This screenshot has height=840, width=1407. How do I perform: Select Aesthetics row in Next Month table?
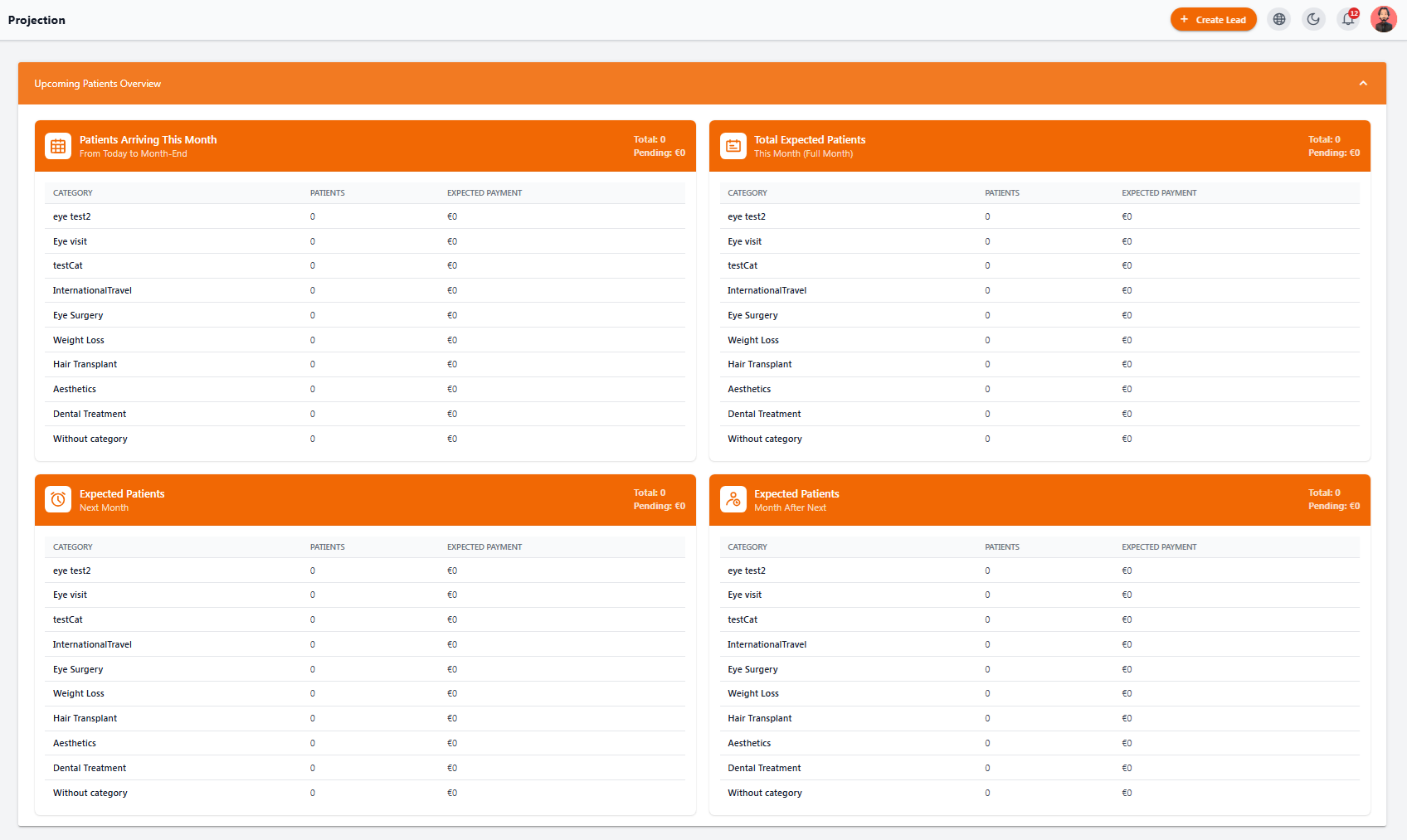click(365, 743)
